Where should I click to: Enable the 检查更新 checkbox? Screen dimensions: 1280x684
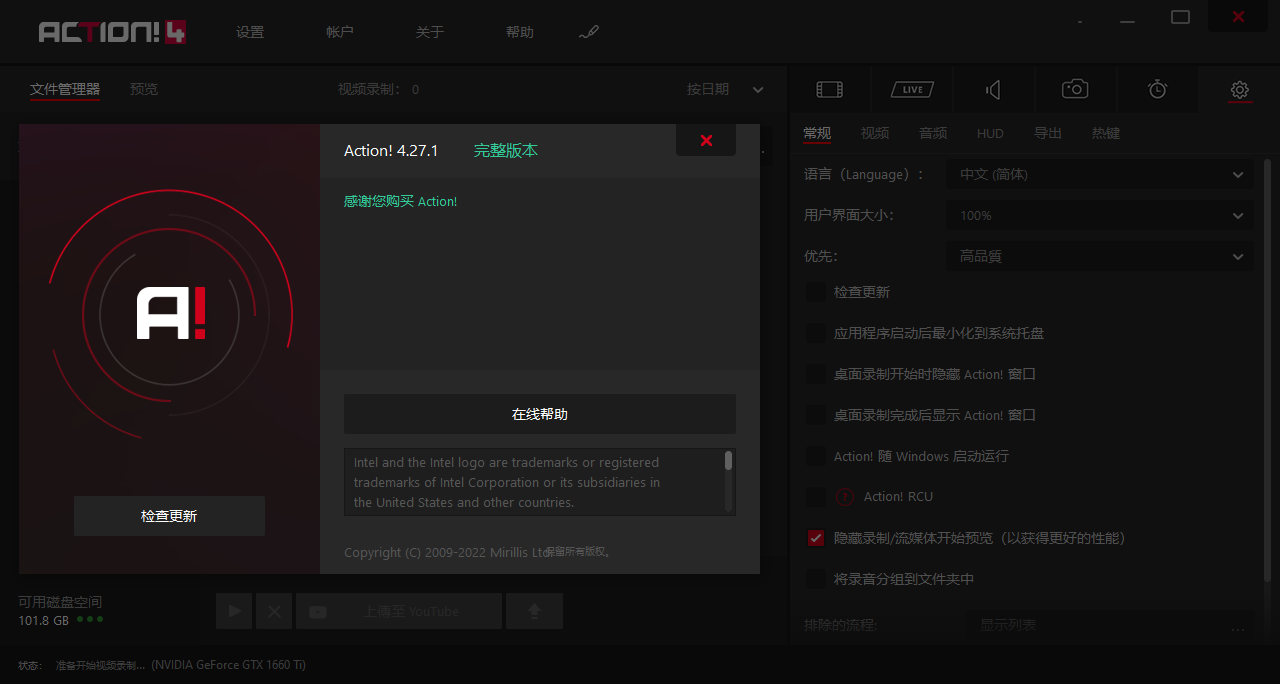pos(816,292)
